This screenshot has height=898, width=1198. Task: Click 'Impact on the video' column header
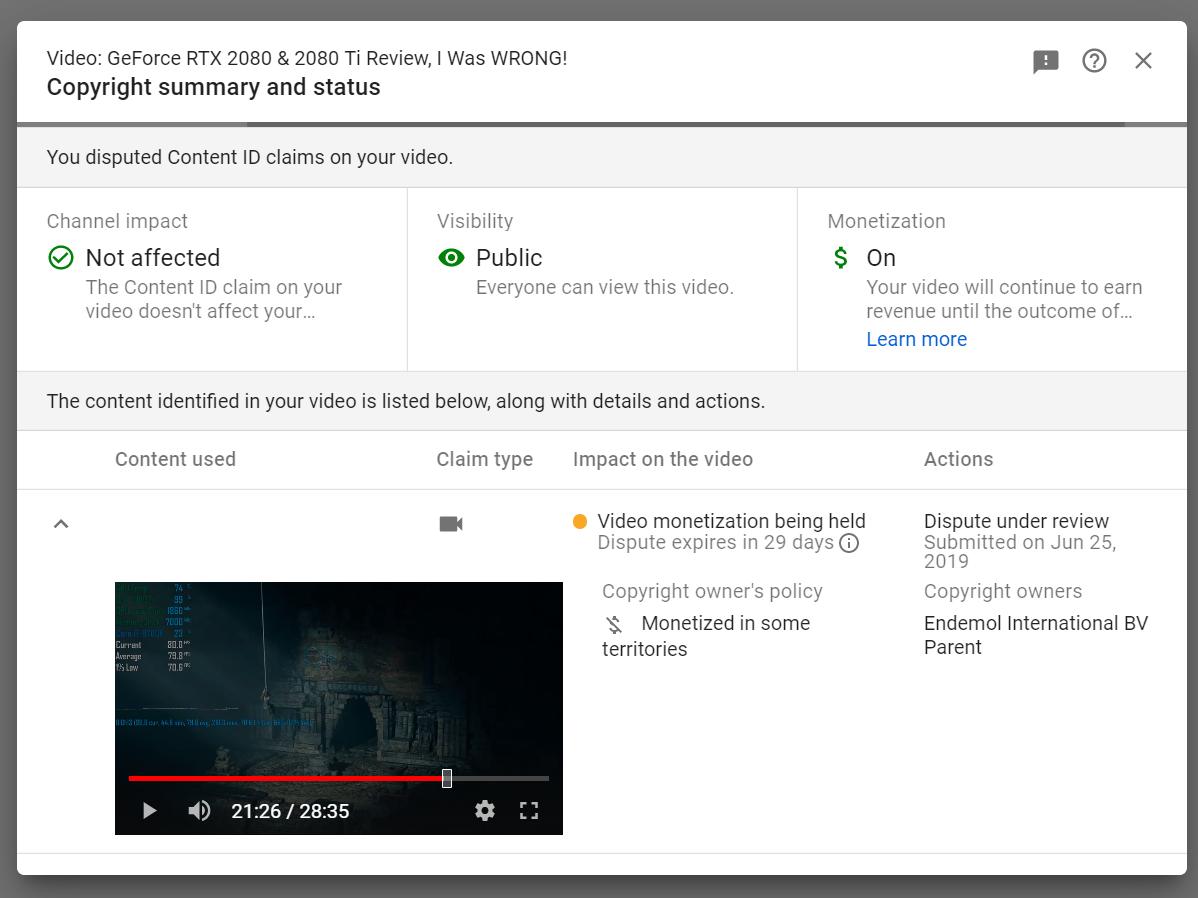(662, 459)
